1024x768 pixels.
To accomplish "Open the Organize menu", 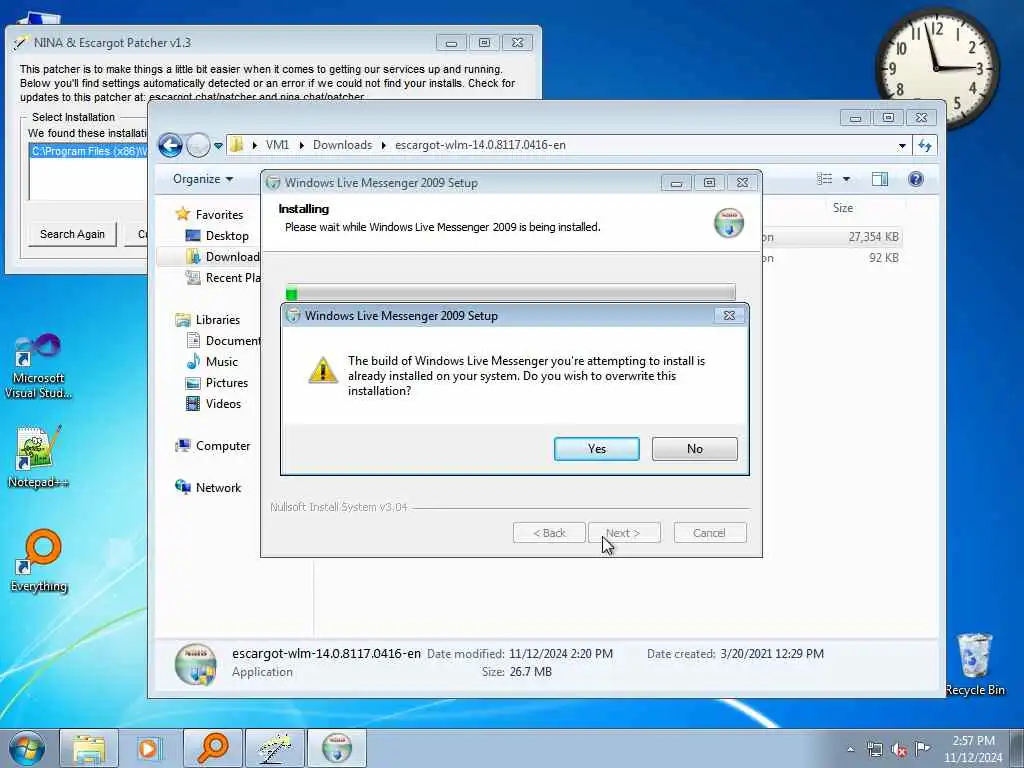I will tap(202, 179).
